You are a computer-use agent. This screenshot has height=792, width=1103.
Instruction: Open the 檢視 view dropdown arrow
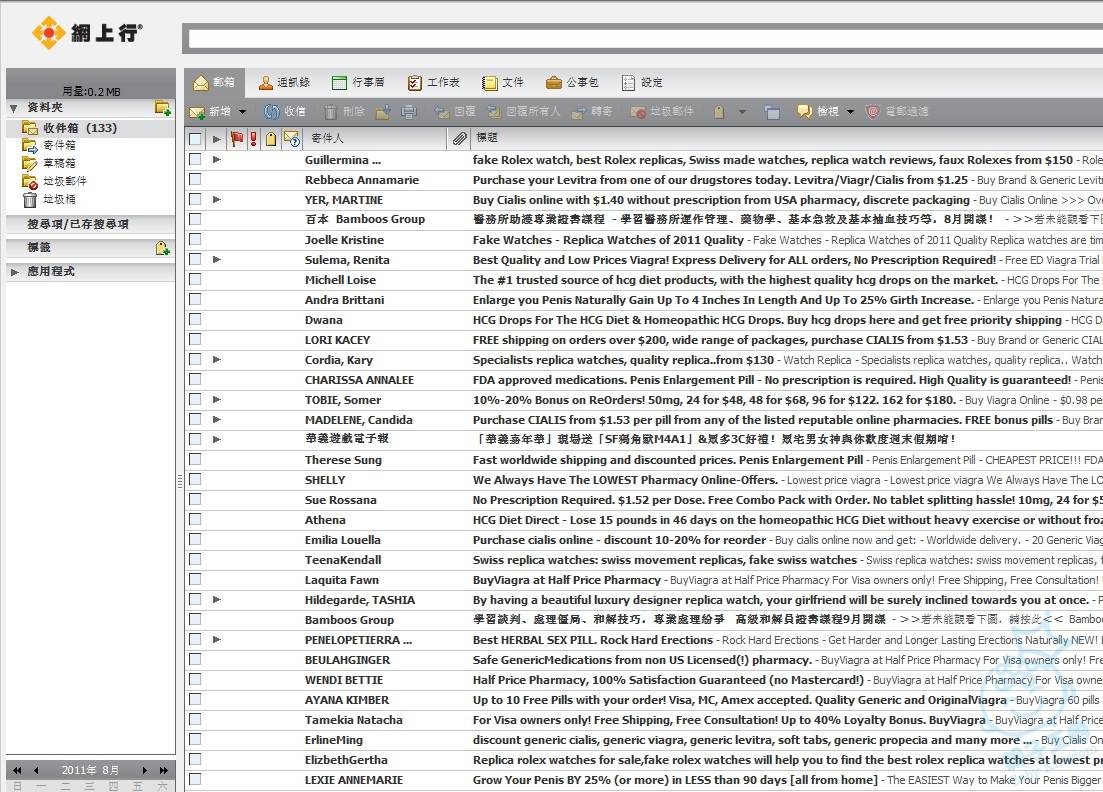coord(851,112)
